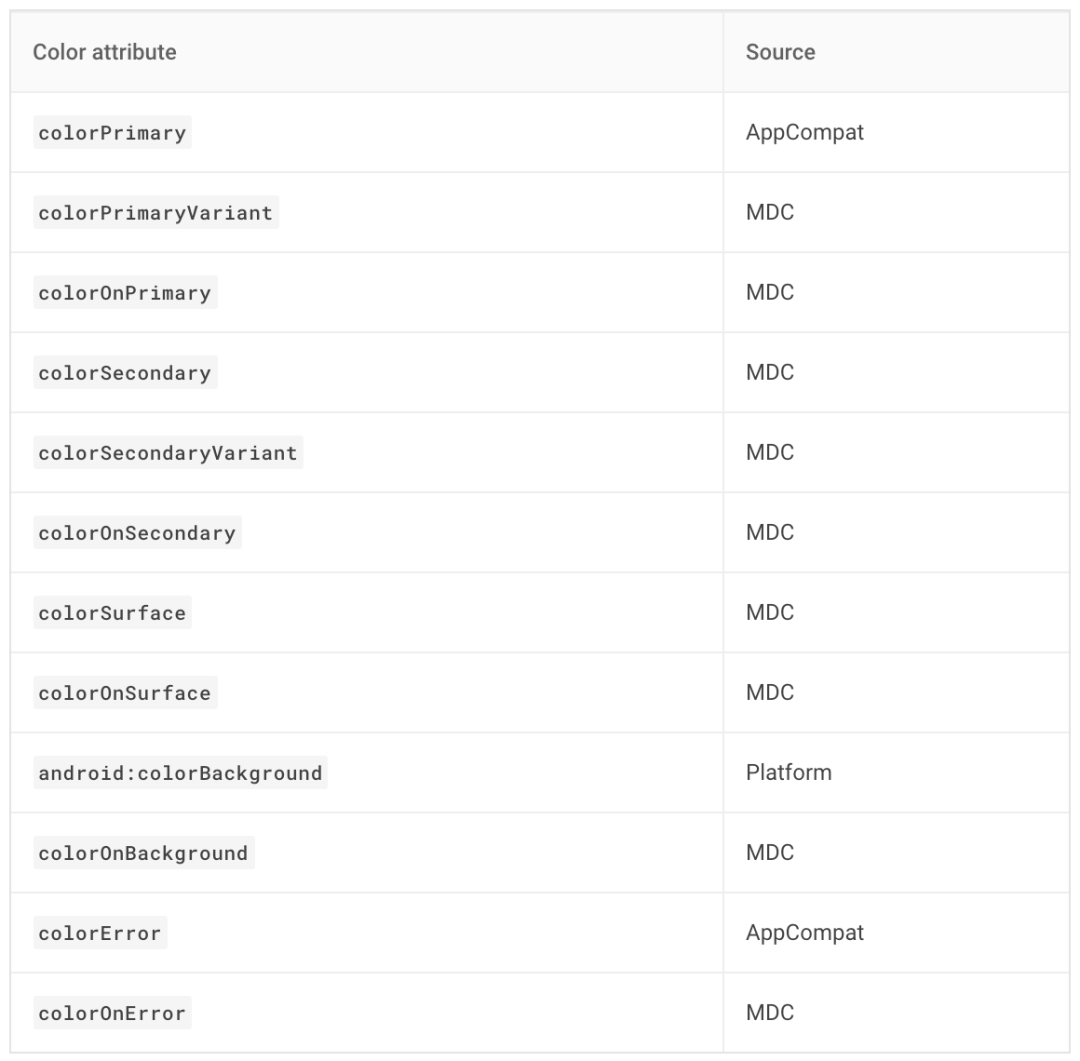Click AppCompat source in the colorError row
The height and width of the screenshot is (1061, 1080).
pyautogui.click(x=804, y=933)
